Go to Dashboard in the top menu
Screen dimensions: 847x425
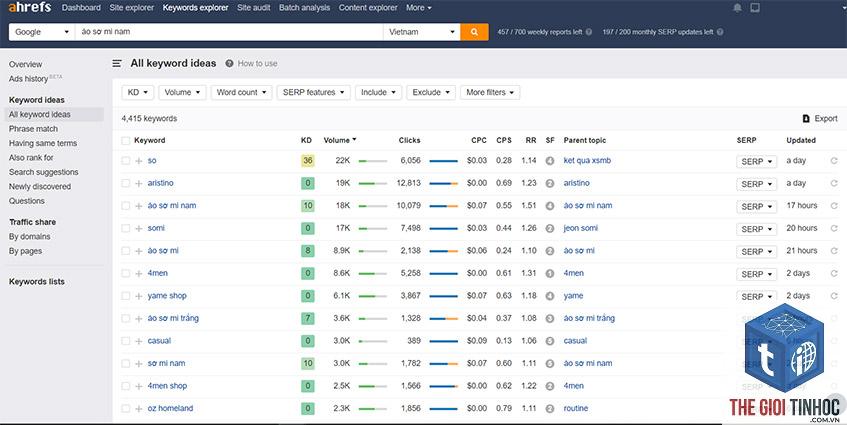tap(81, 8)
